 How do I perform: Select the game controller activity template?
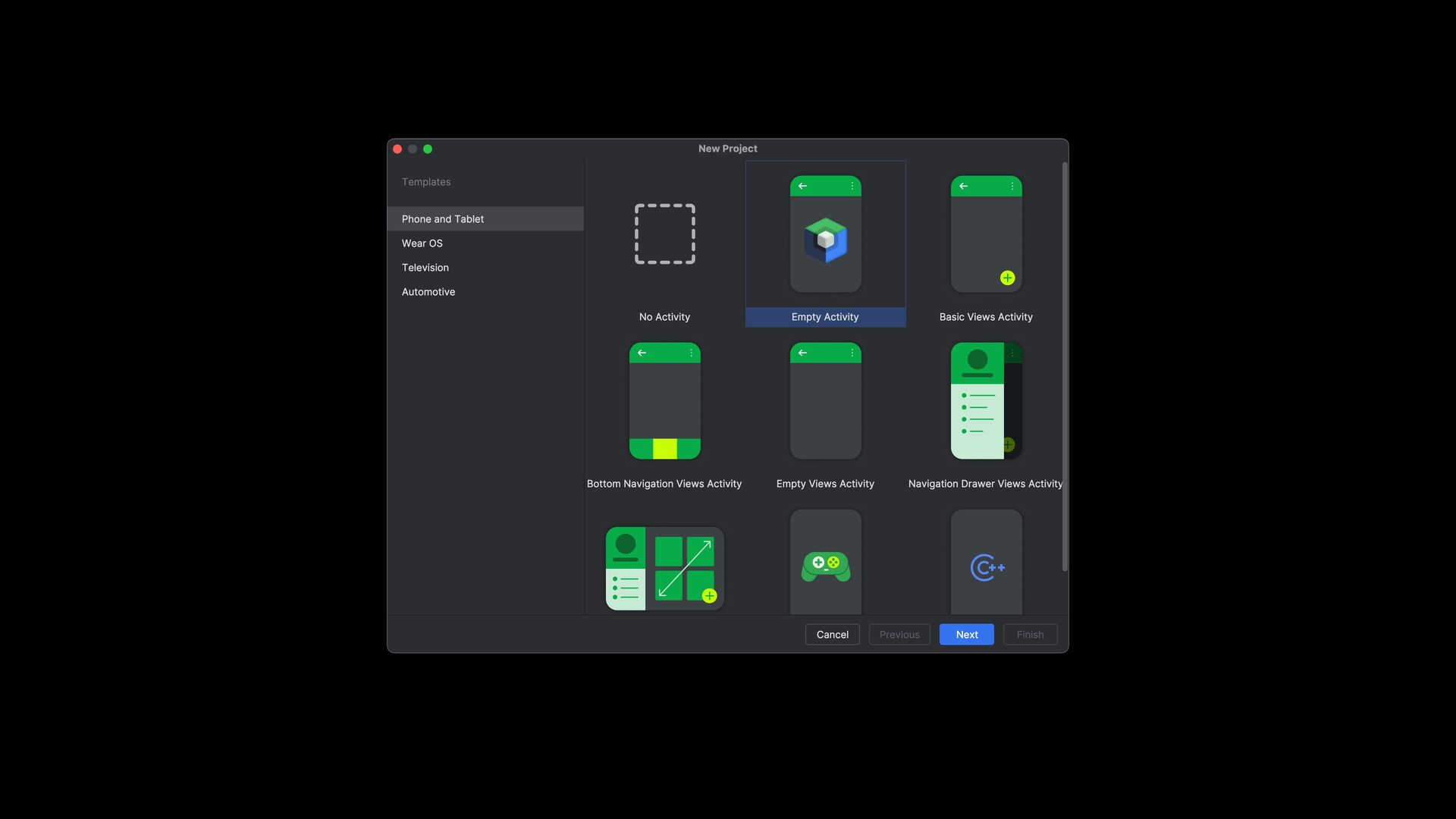point(825,562)
